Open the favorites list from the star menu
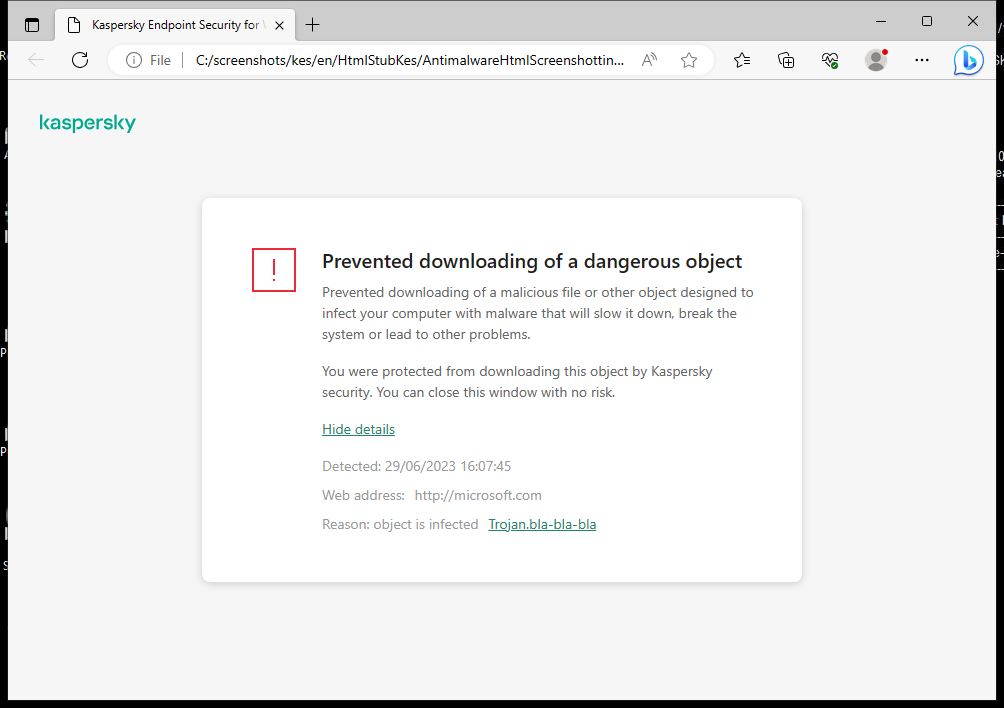This screenshot has height=708, width=1004. pyautogui.click(x=742, y=60)
